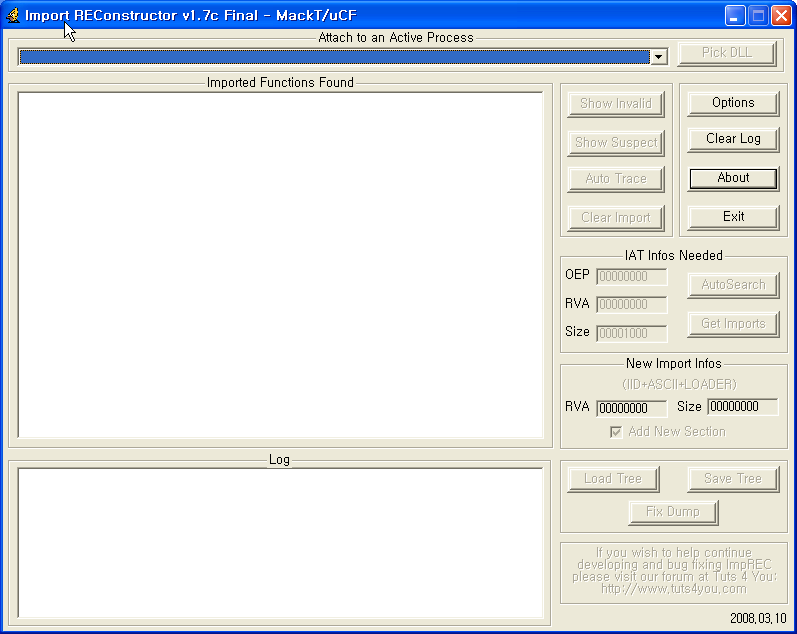
Task: Click the New Import Infos Size field
Action: (x=743, y=407)
